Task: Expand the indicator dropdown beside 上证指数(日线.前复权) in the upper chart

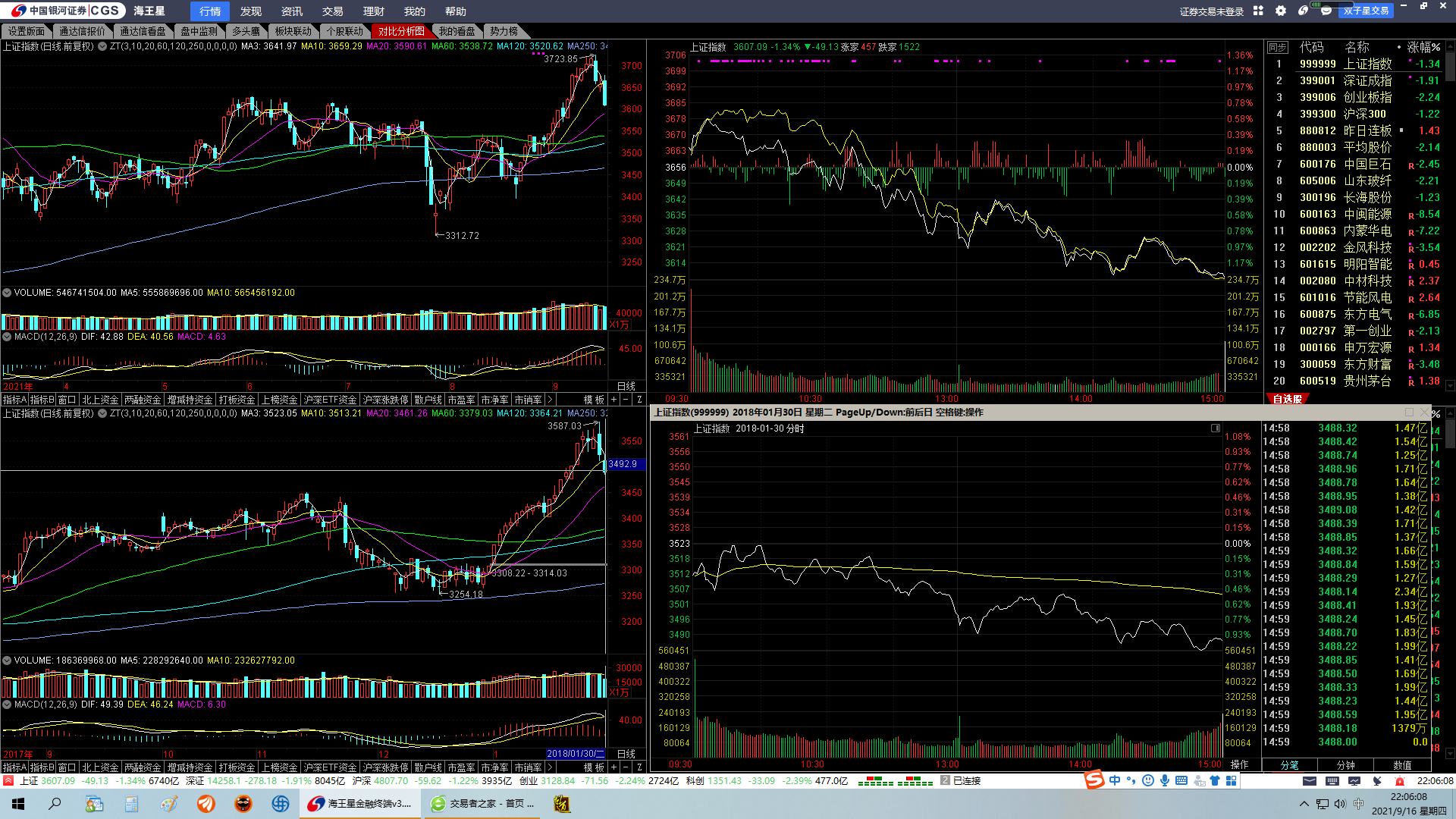Action: click(102, 47)
